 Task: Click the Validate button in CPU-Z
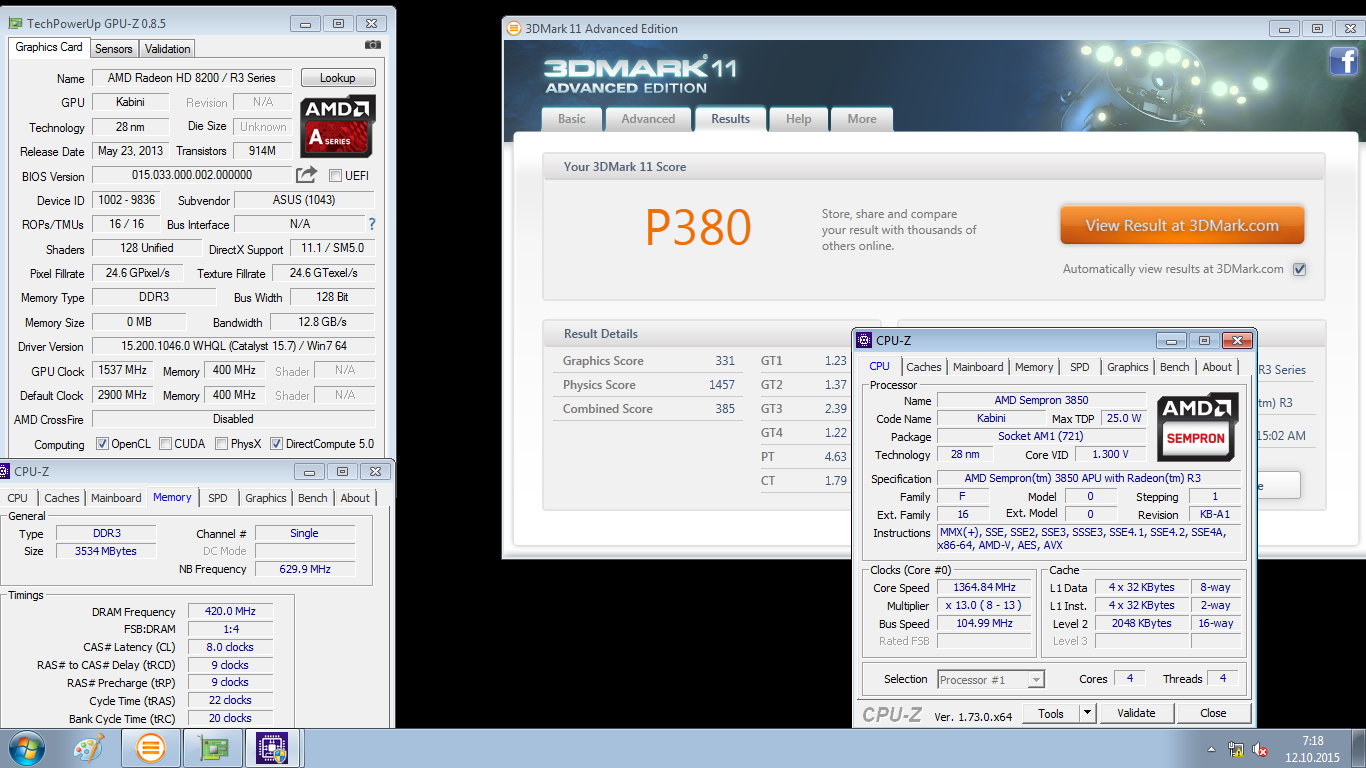(x=1136, y=713)
